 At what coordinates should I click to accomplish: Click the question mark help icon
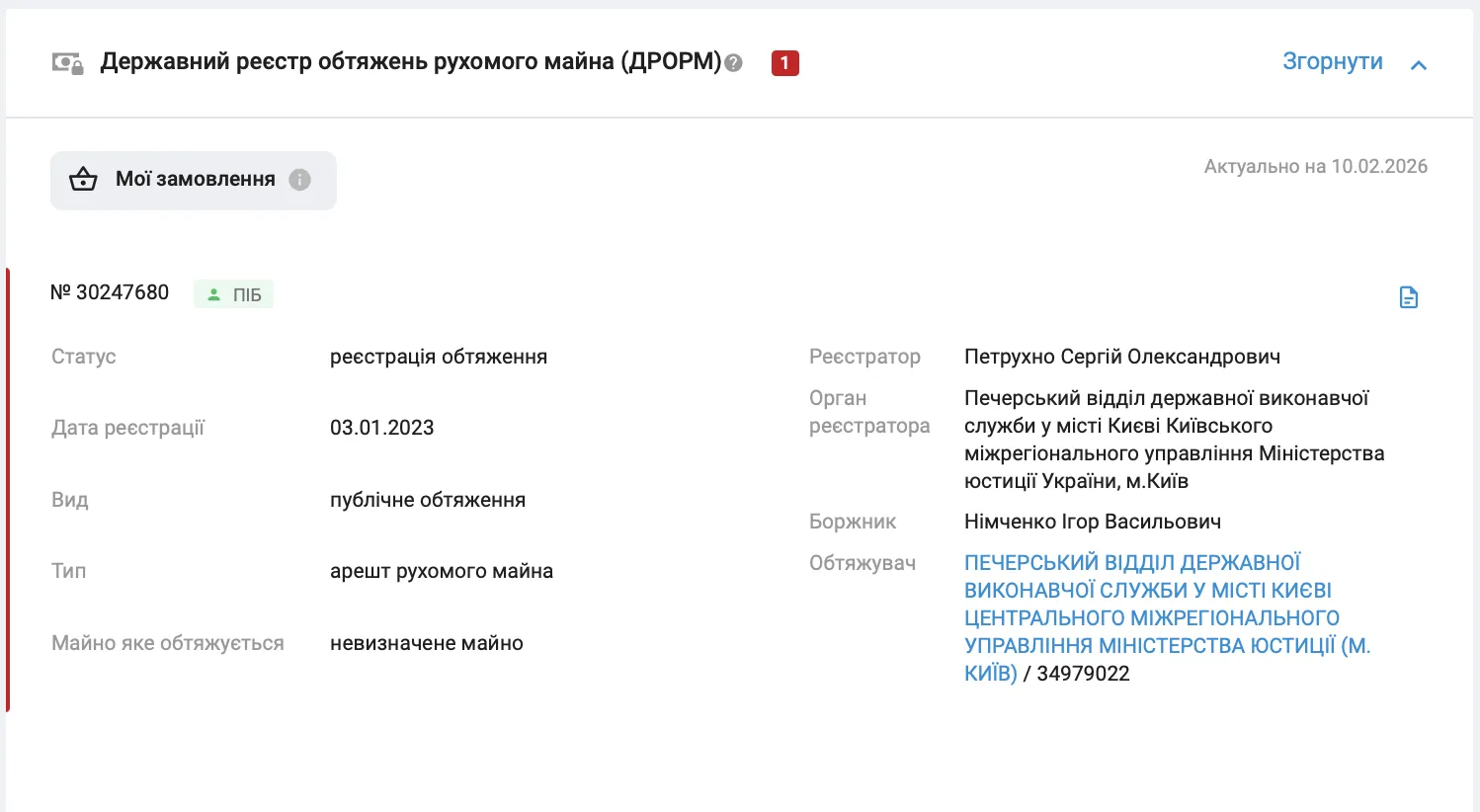733,63
